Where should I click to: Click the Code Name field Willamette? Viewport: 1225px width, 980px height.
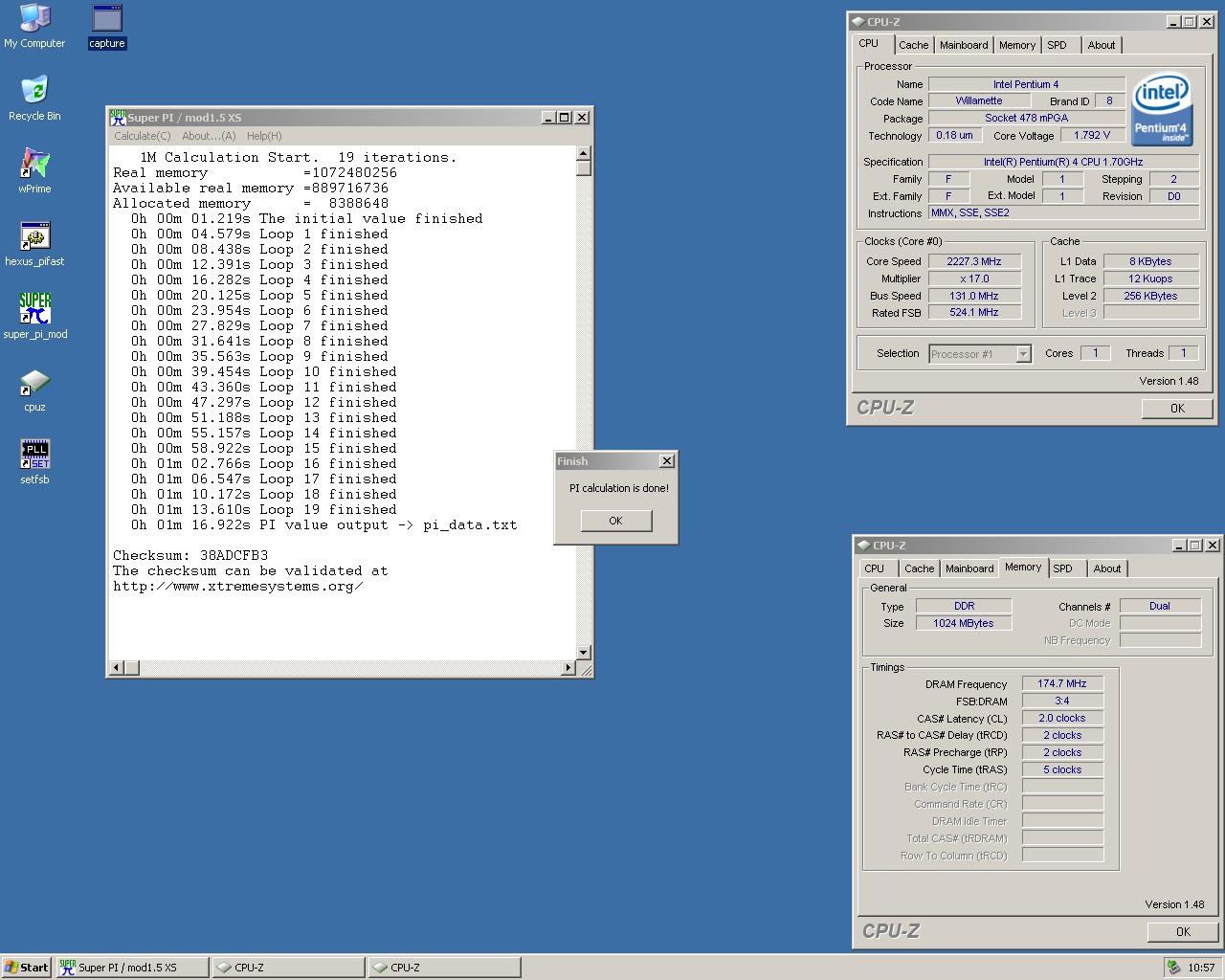pyautogui.click(x=979, y=100)
